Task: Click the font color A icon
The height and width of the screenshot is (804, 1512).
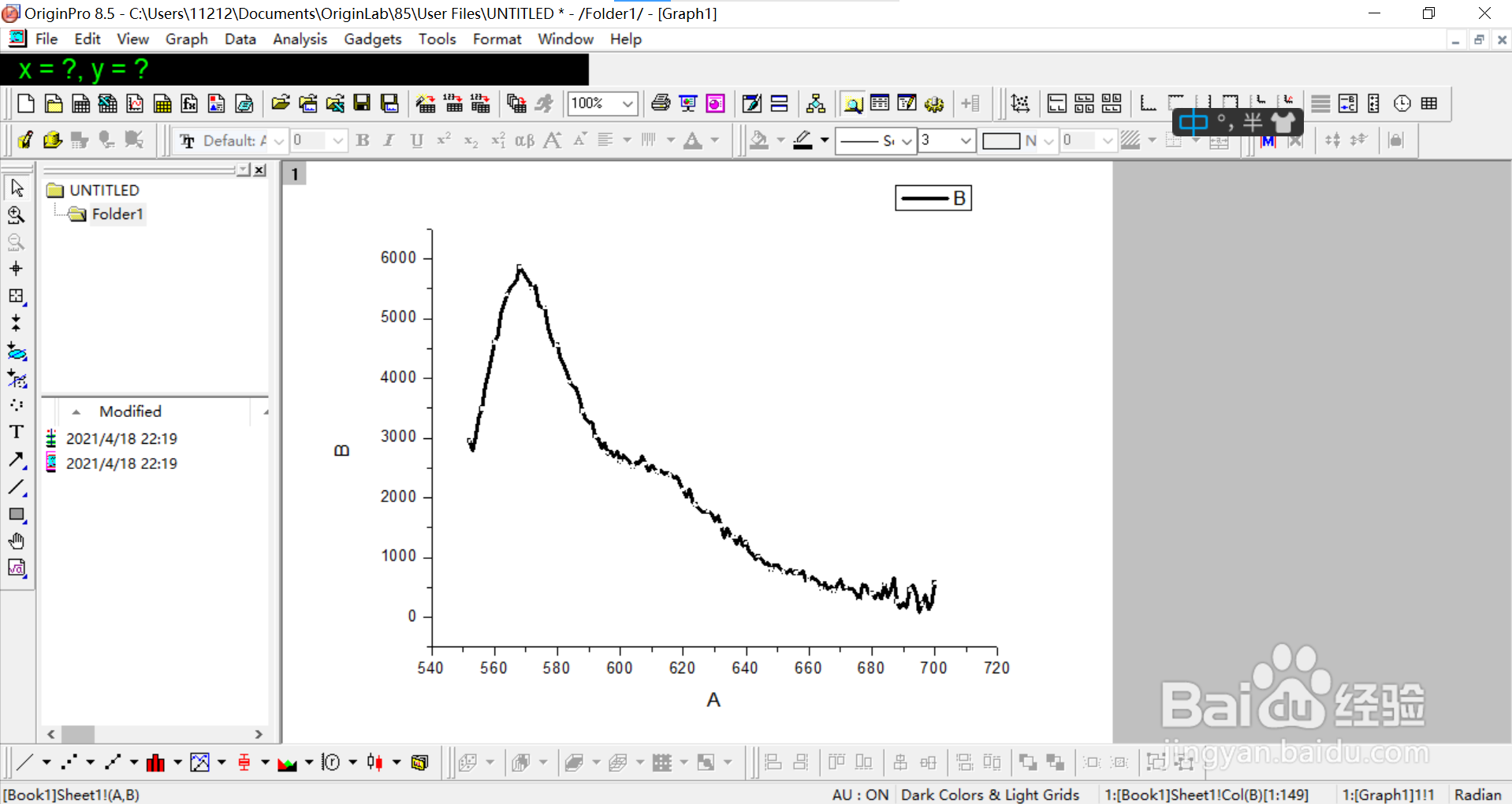Action: [693, 140]
